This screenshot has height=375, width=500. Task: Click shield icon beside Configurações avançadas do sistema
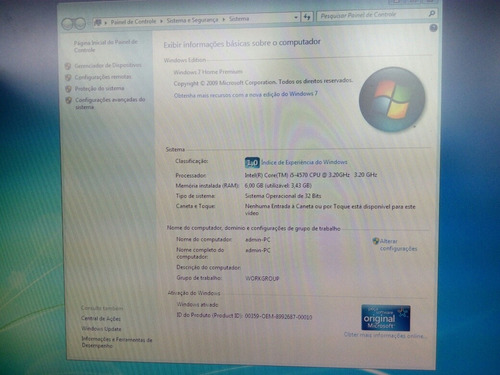[x=69, y=100]
